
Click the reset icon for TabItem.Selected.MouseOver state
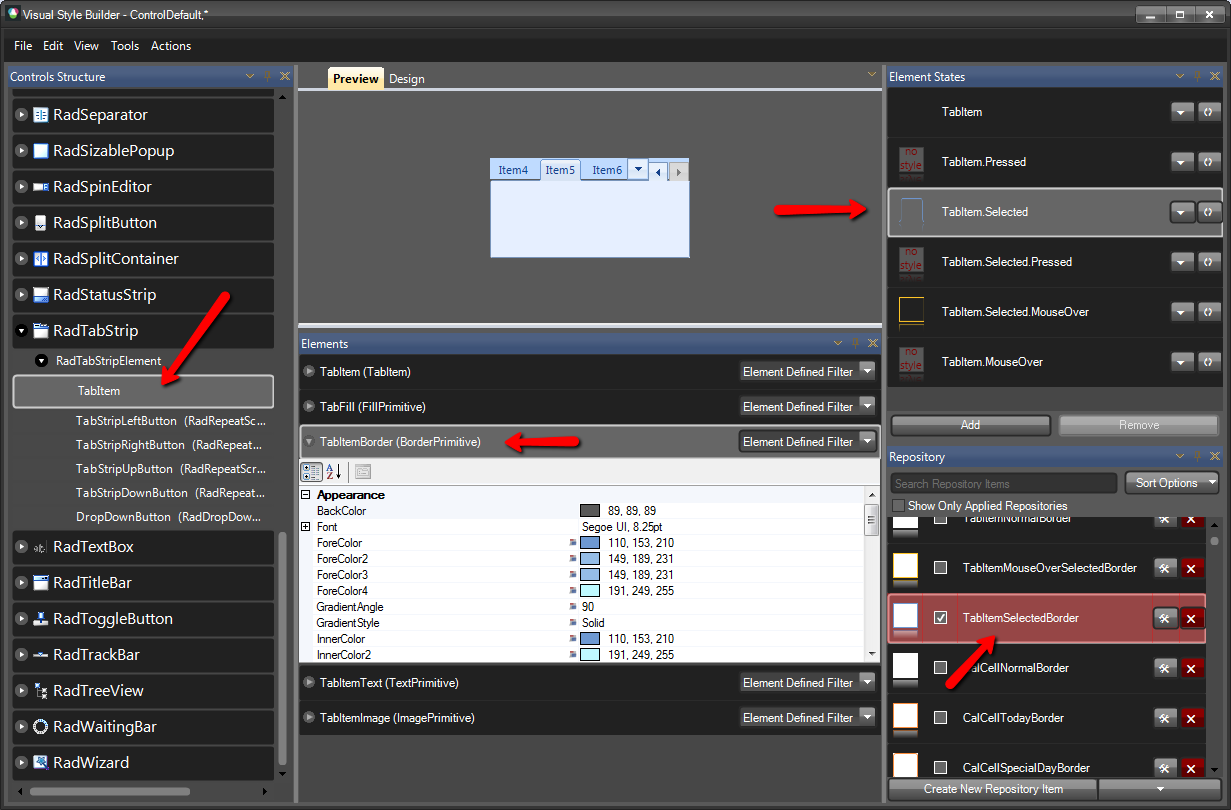(1208, 312)
